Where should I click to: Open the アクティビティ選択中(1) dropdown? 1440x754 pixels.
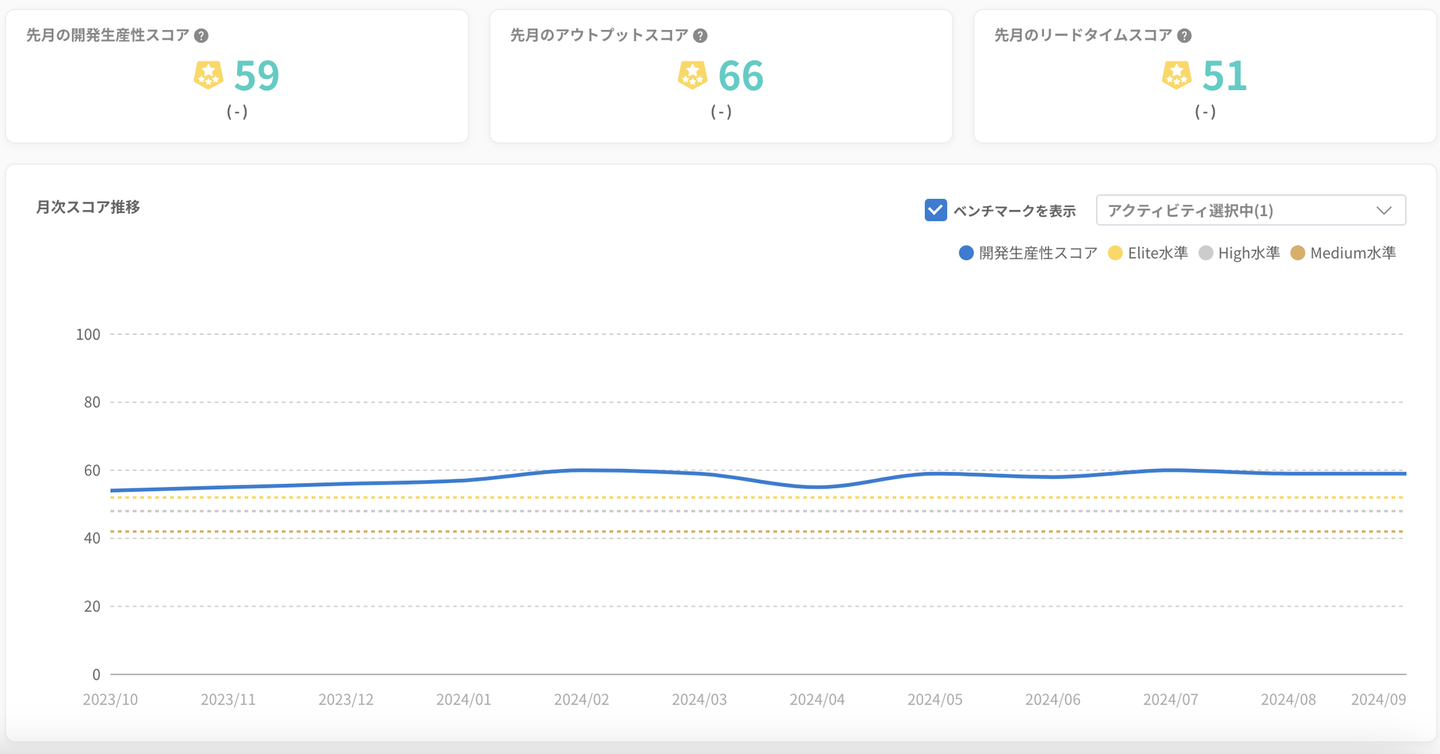click(x=1250, y=210)
